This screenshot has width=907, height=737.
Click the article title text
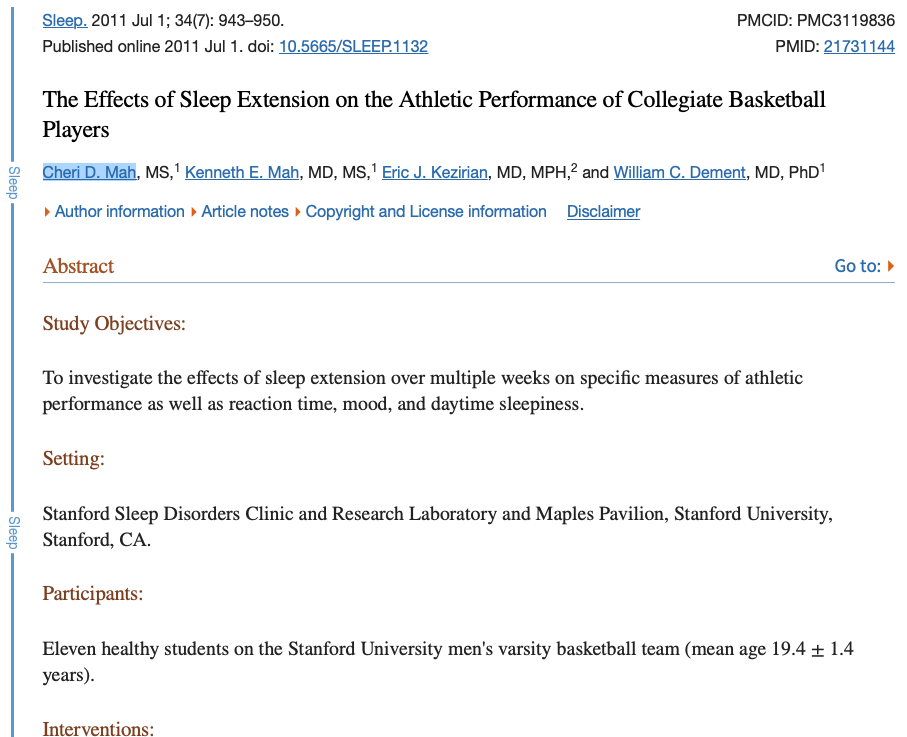pyautogui.click(x=434, y=115)
